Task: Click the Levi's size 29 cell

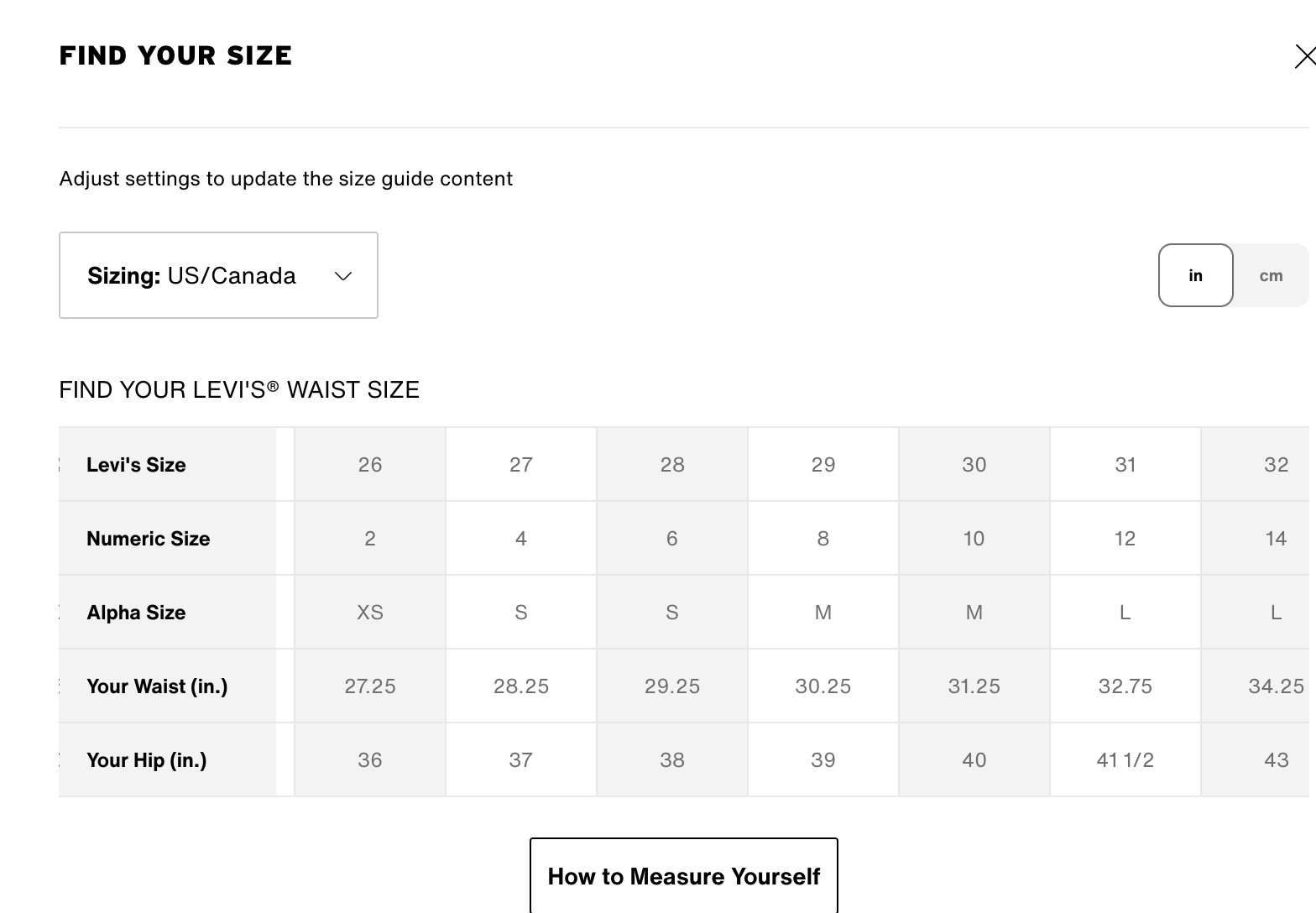Action: tap(823, 465)
